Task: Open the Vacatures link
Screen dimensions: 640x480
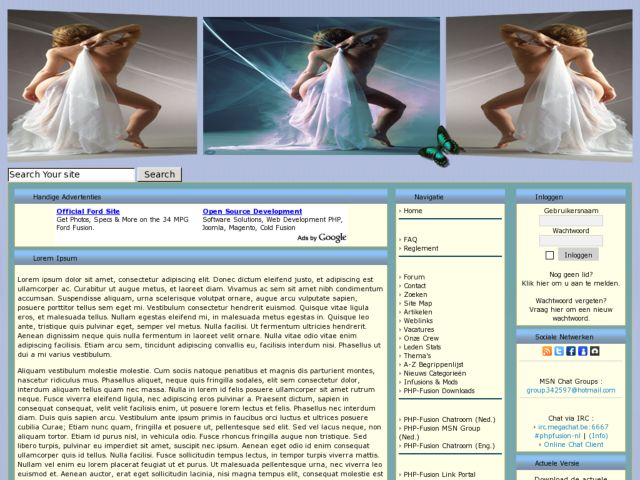Action: pyautogui.click(x=419, y=329)
